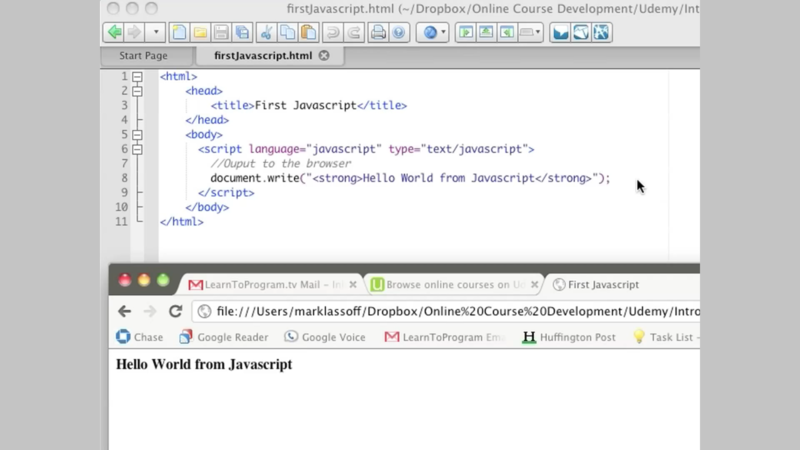Image resolution: width=800 pixels, height=450 pixels.
Task: Click the //Ouput to the browser comment
Action: click(281, 164)
